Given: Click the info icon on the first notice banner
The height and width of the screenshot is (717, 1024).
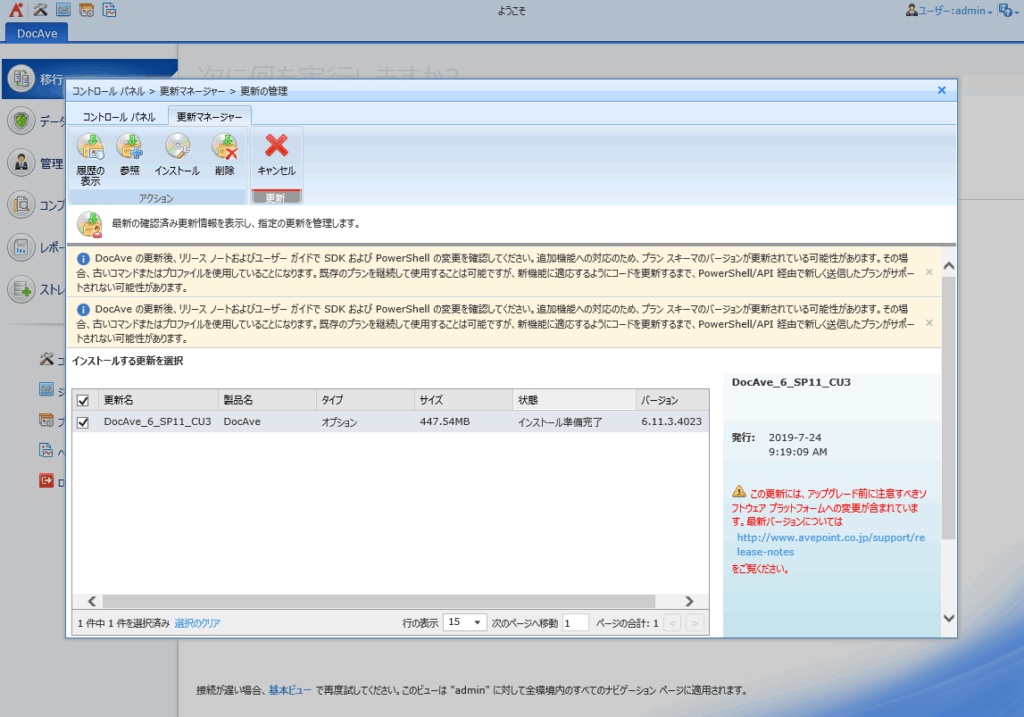Looking at the screenshot, I should click(x=83, y=259).
